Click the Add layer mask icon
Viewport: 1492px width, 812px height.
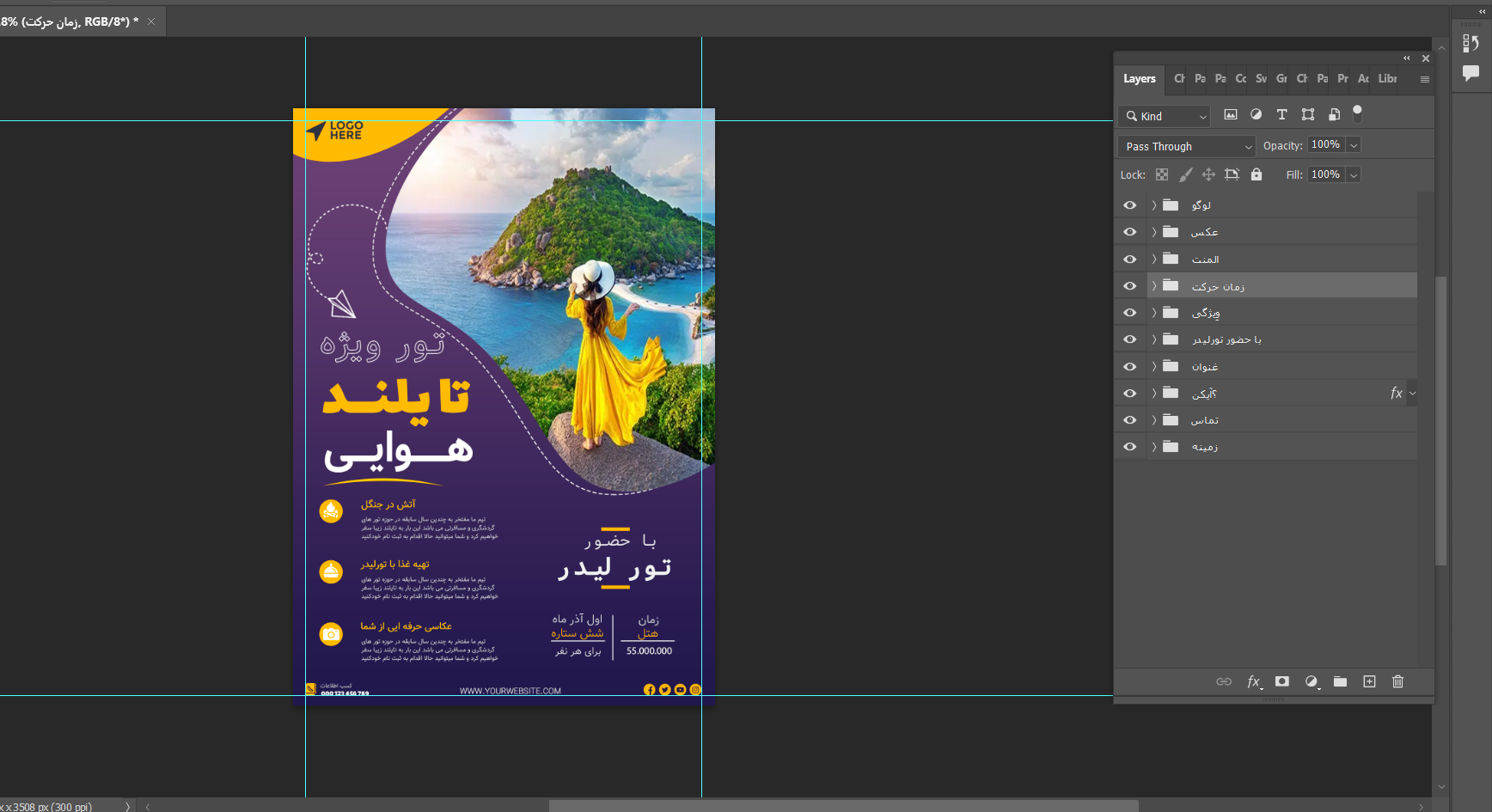point(1281,681)
